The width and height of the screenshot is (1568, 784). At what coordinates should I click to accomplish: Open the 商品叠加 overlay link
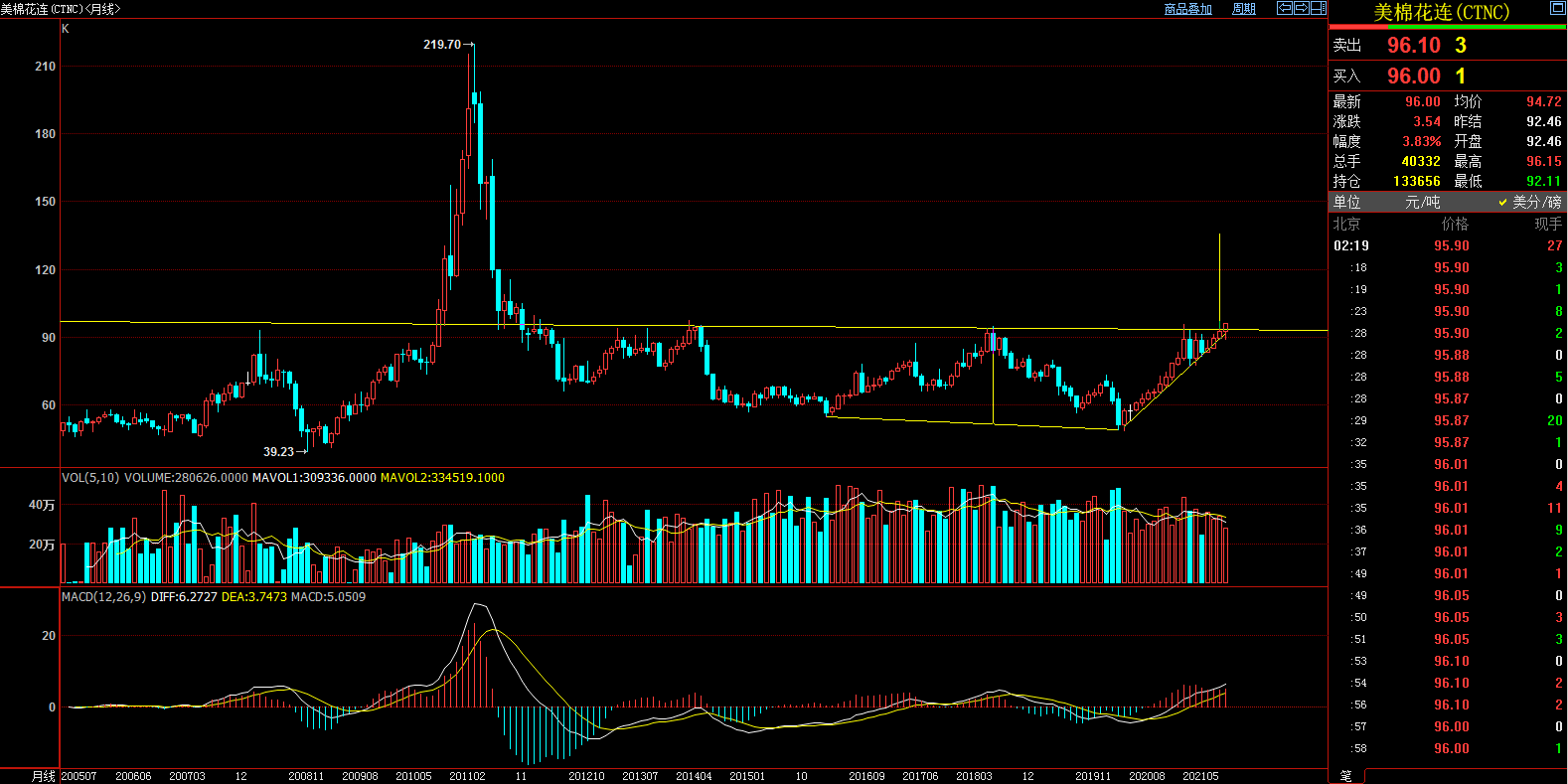[x=1188, y=9]
